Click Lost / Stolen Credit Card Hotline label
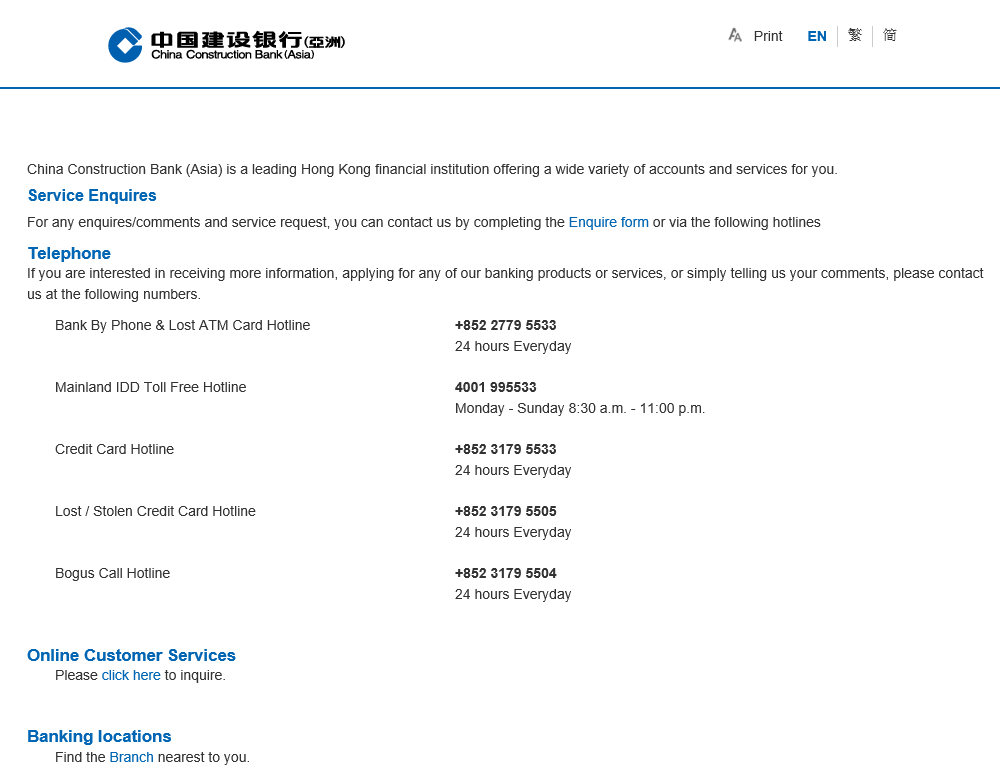The width and height of the screenshot is (1000, 784). [x=155, y=511]
